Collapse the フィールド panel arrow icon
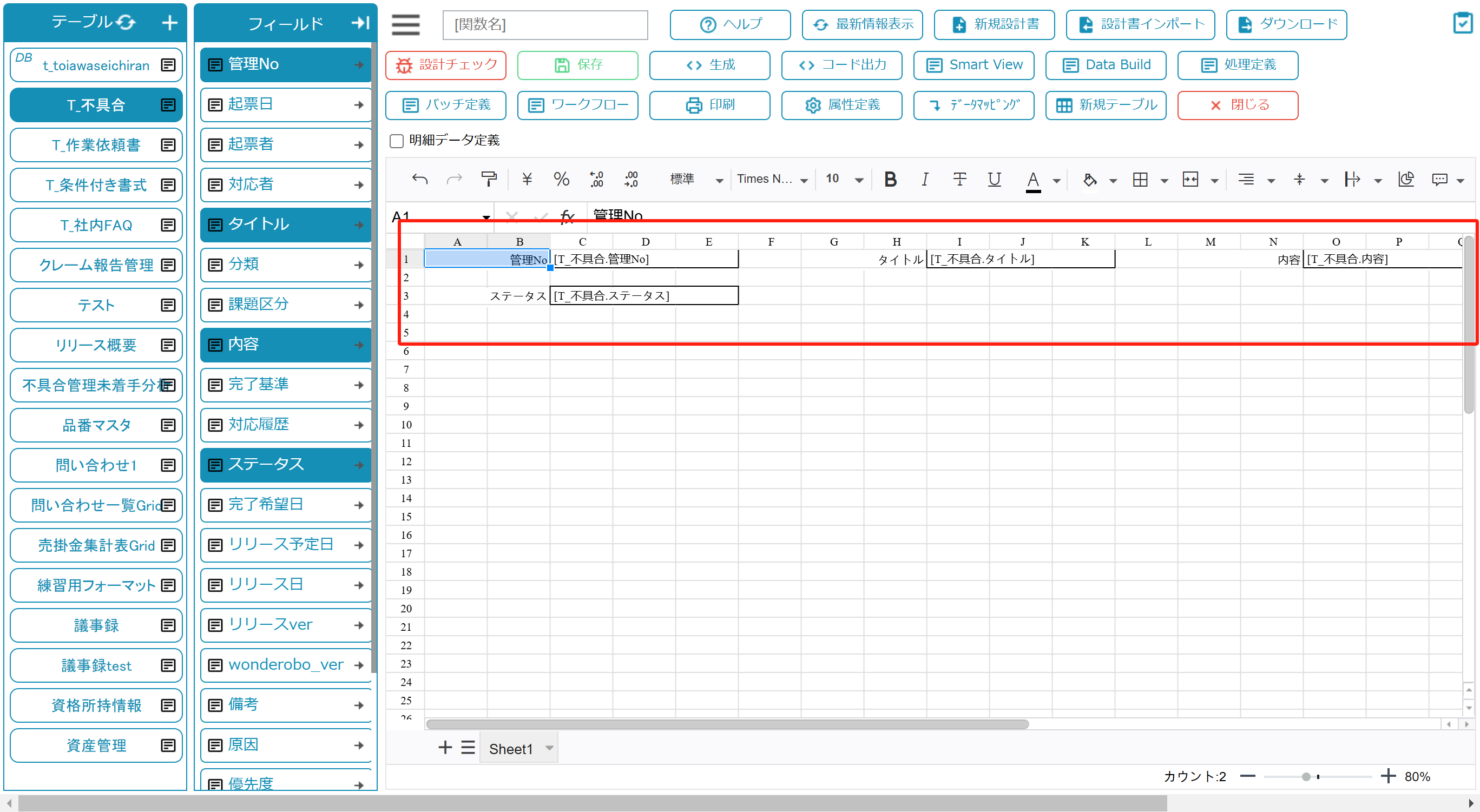The image size is (1480, 812). tap(360, 22)
